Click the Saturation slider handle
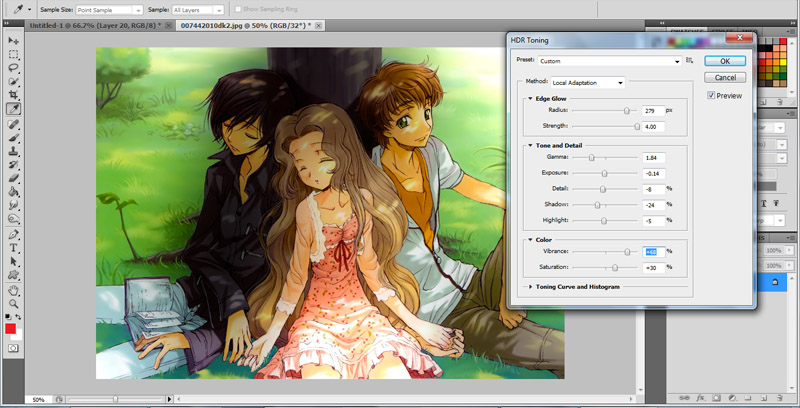This screenshot has height=408, width=800. click(614, 268)
